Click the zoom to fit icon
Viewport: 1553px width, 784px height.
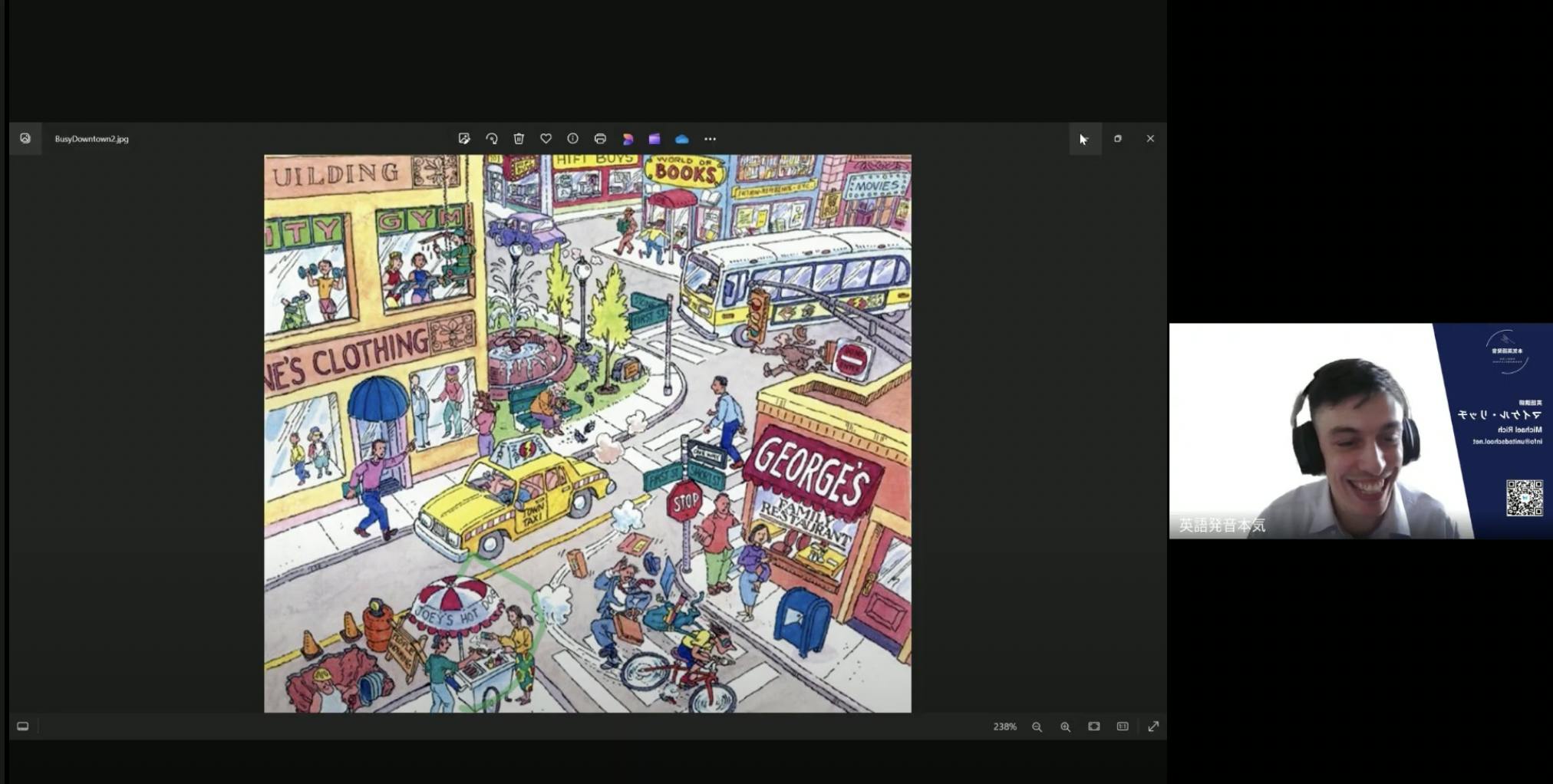click(1093, 726)
